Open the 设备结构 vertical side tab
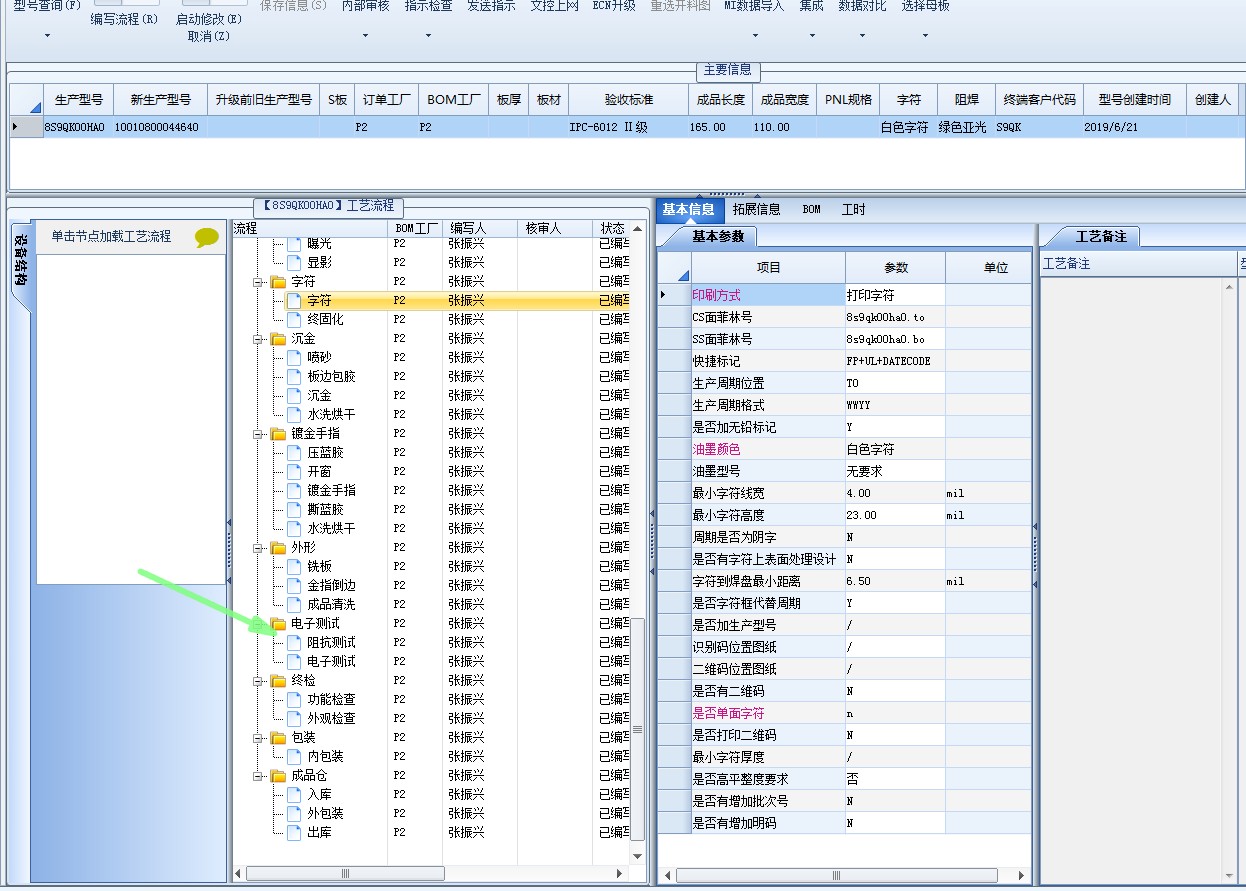This screenshot has width=1246, height=891. pyautogui.click(x=20, y=260)
